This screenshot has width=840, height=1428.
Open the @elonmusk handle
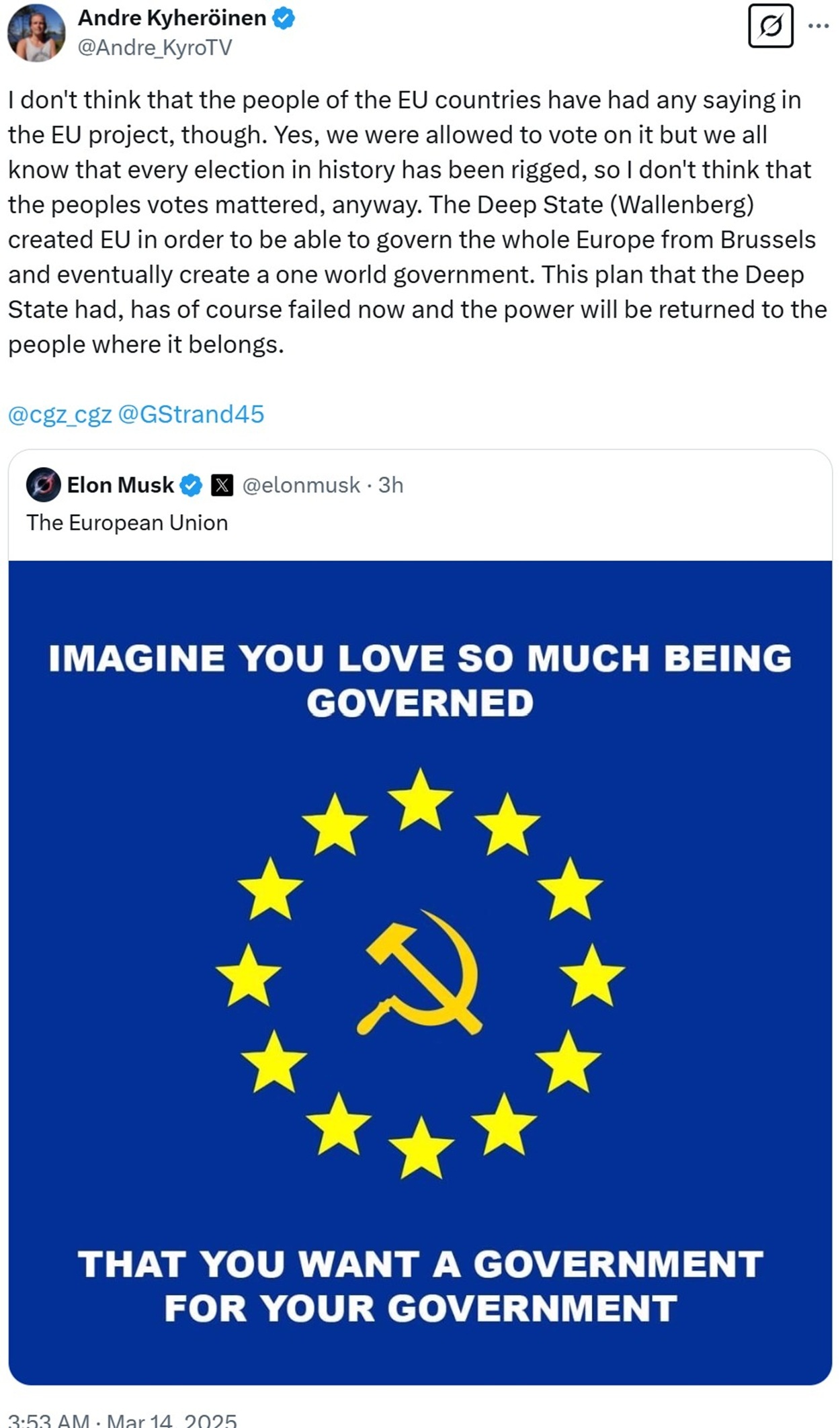[300, 485]
